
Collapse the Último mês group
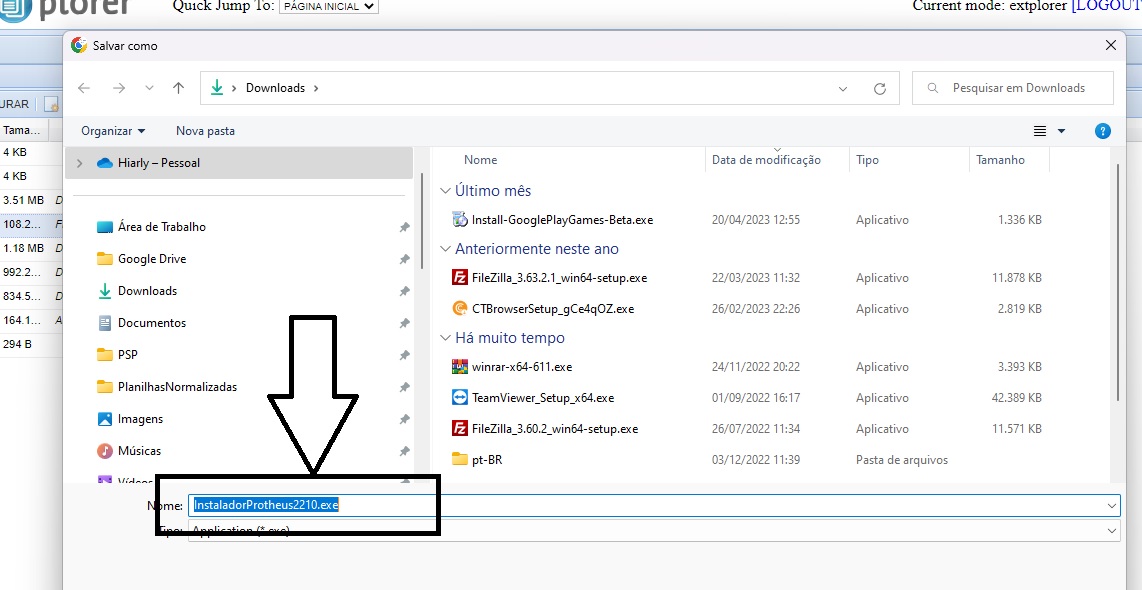446,191
